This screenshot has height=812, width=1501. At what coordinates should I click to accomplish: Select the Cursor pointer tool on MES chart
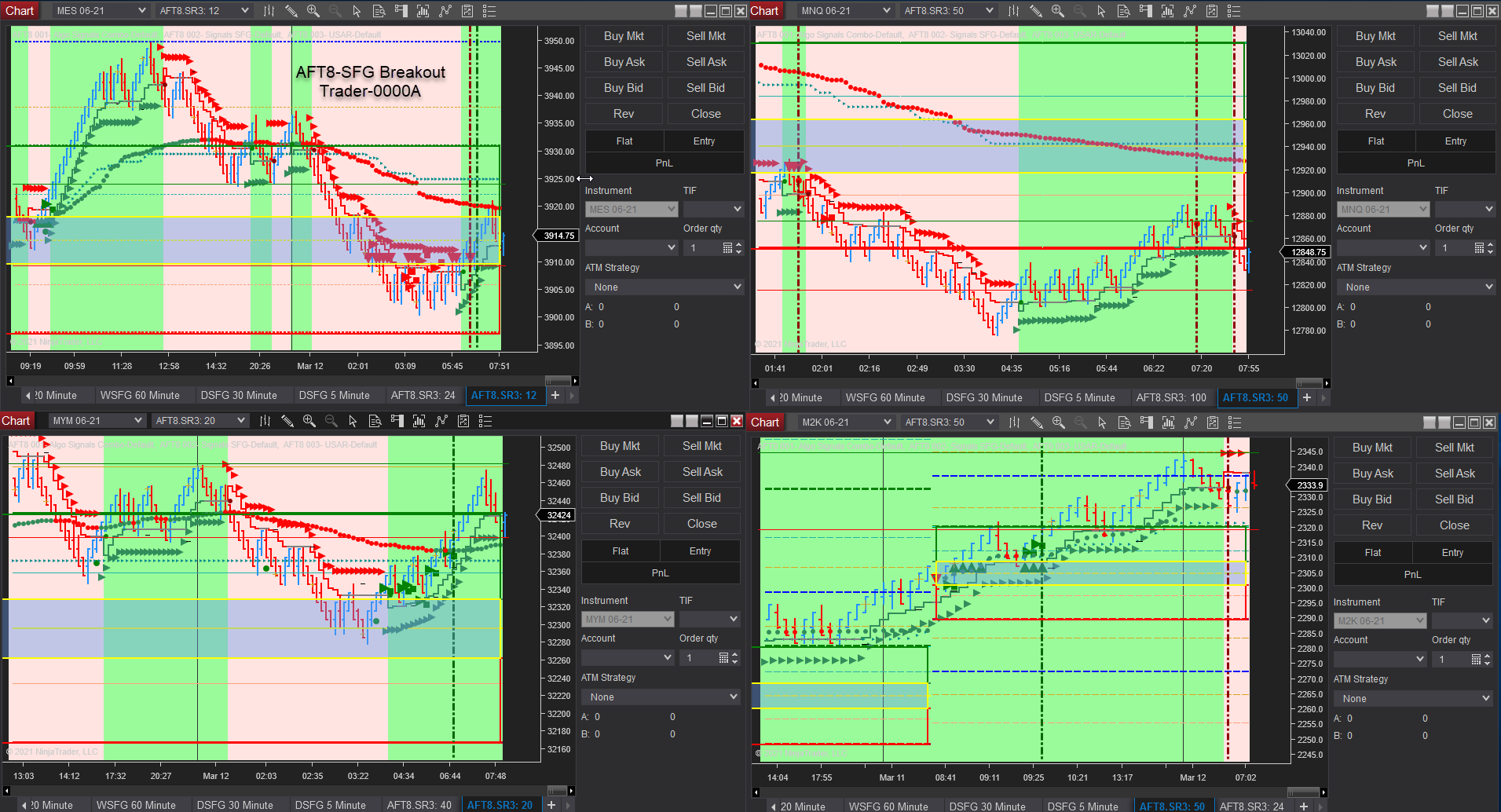tap(356, 10)
